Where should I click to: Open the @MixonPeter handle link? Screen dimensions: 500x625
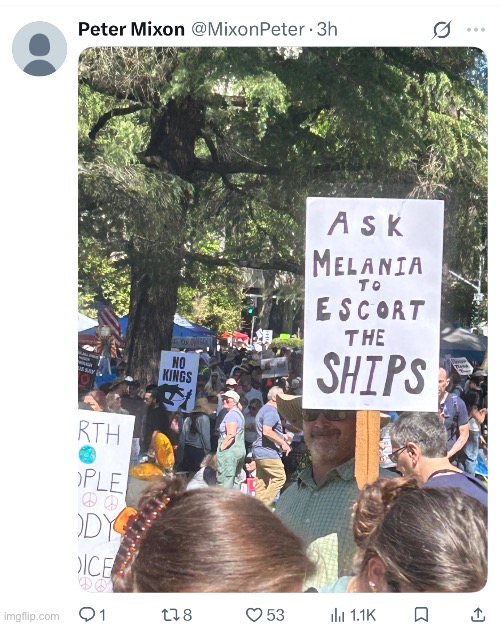(248, 29)
